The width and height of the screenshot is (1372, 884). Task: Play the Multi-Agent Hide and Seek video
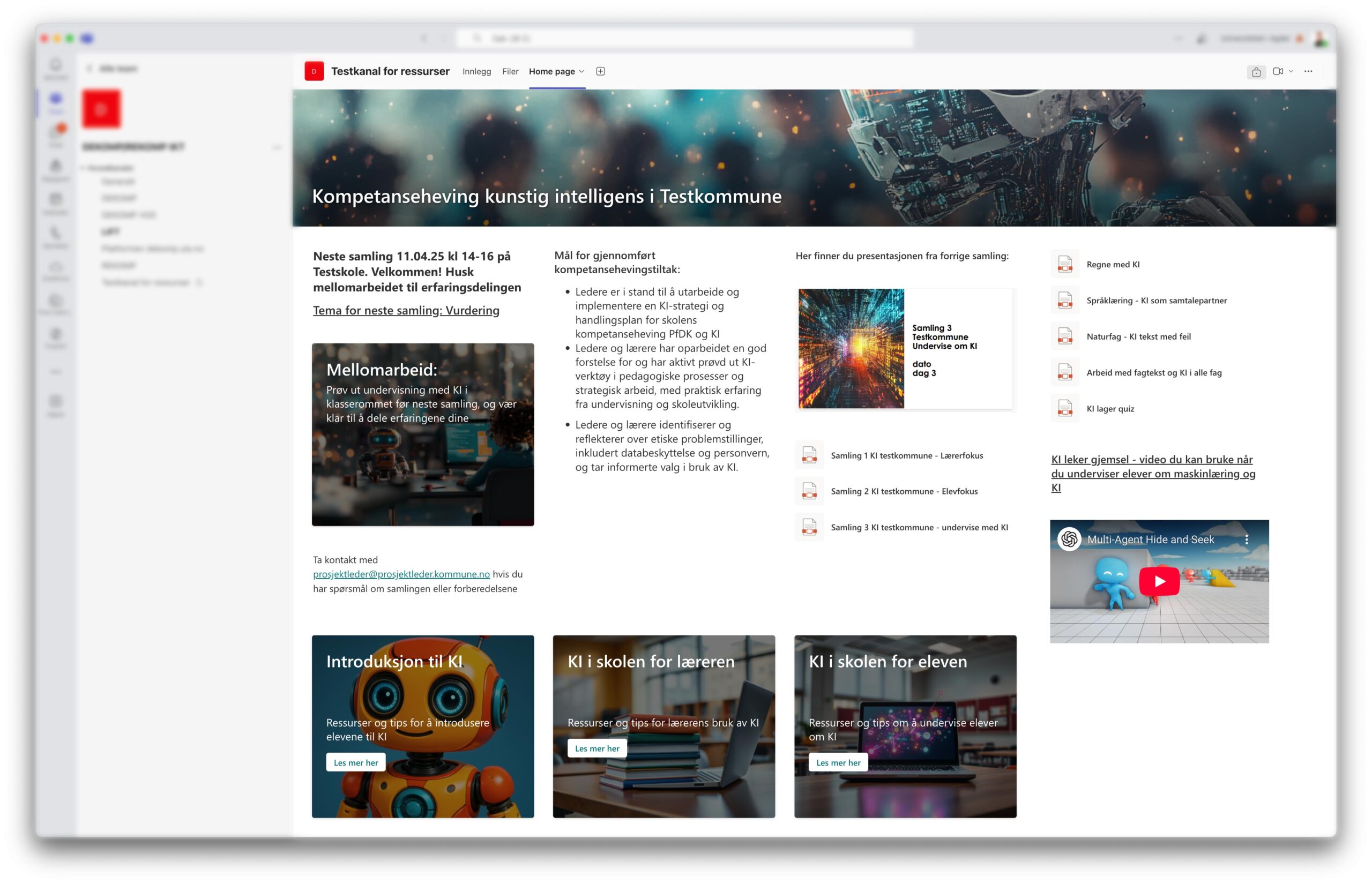[x=1159, y=581]
